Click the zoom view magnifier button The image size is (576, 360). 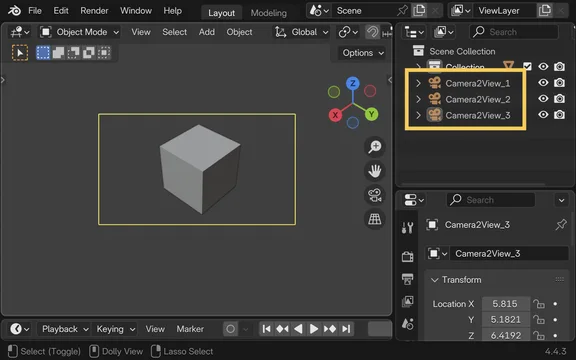point(375,147)
